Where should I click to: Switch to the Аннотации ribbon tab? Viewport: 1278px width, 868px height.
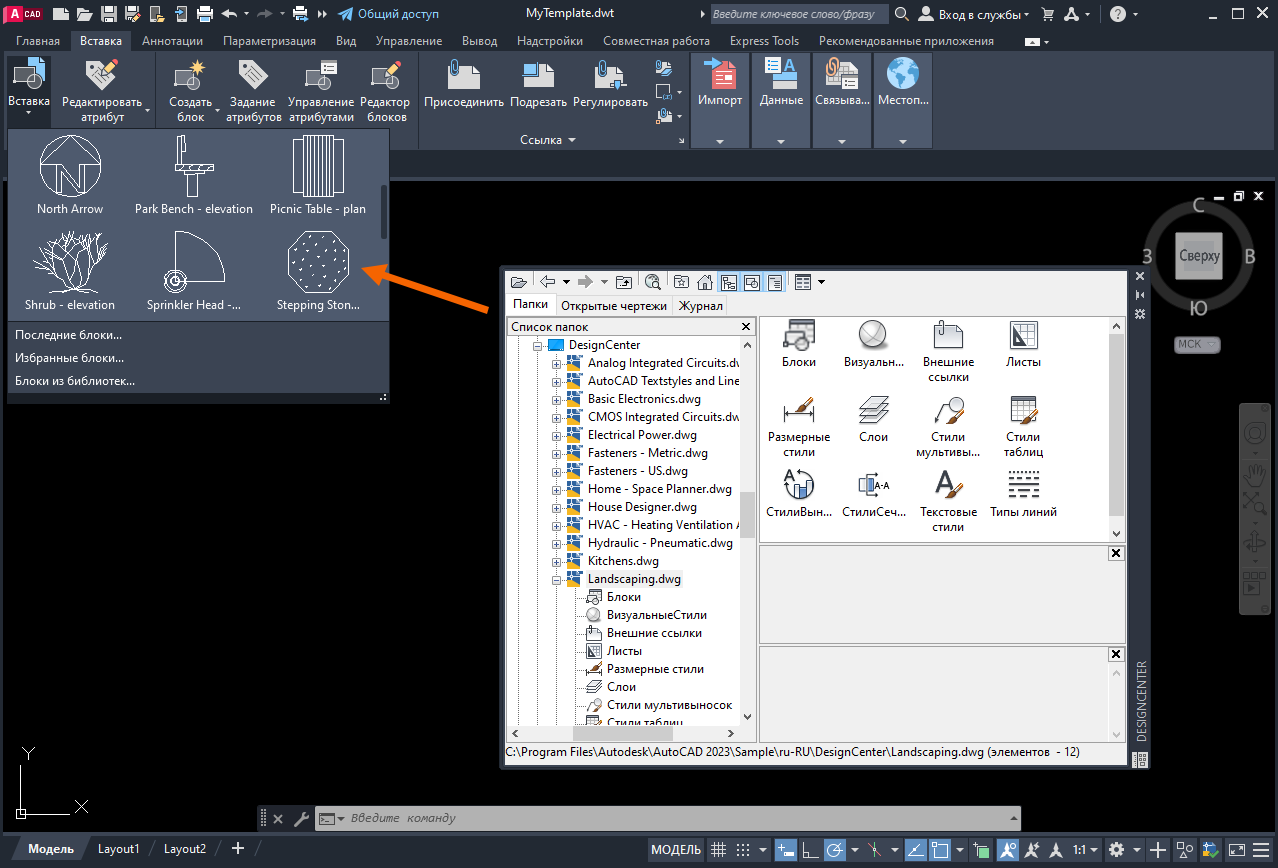coord(172,41)
